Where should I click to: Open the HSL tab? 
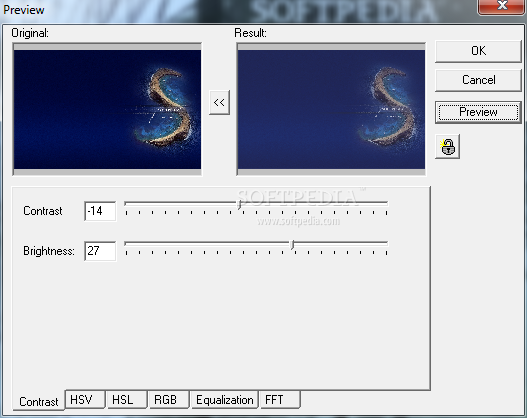(127, 400)
